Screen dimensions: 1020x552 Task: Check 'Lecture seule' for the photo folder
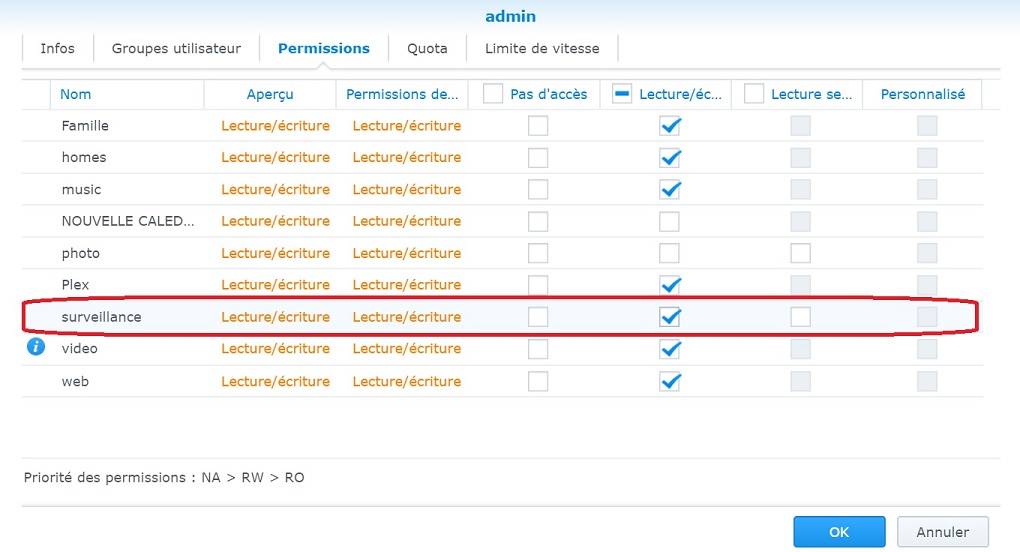pos(801,253)
